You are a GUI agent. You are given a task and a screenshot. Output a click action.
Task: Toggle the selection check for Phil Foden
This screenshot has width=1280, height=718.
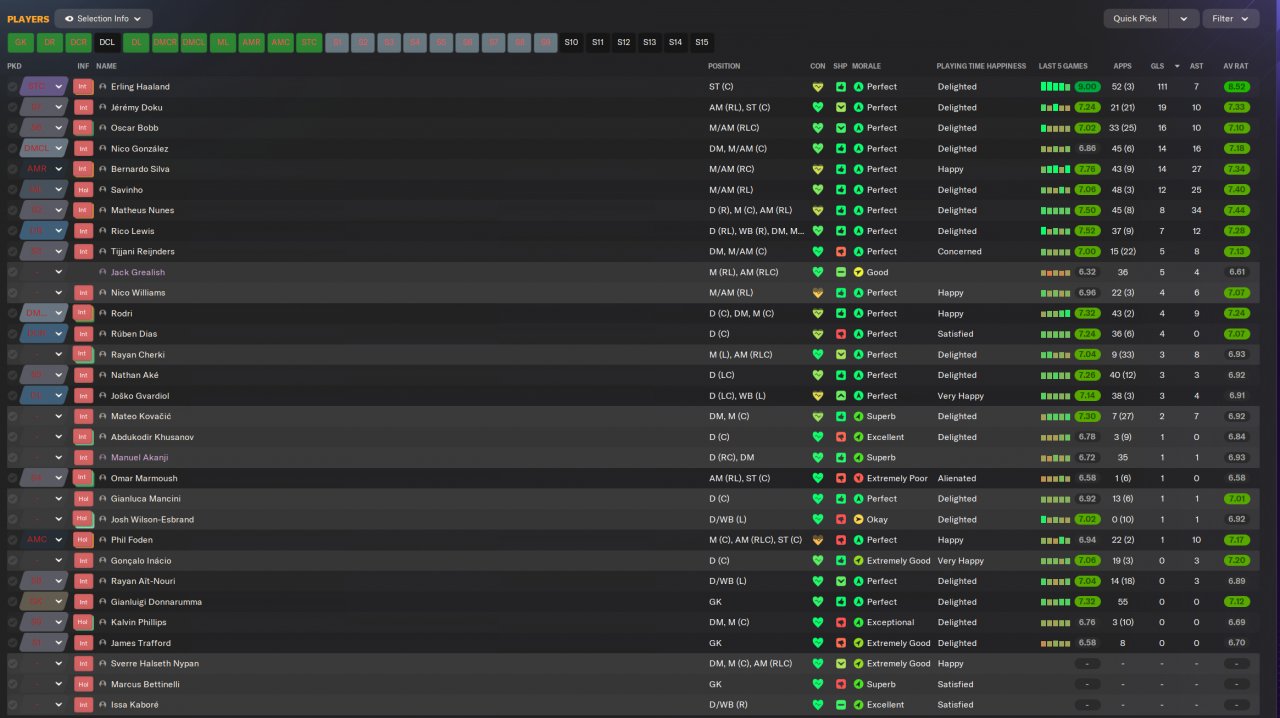point(13,540)
